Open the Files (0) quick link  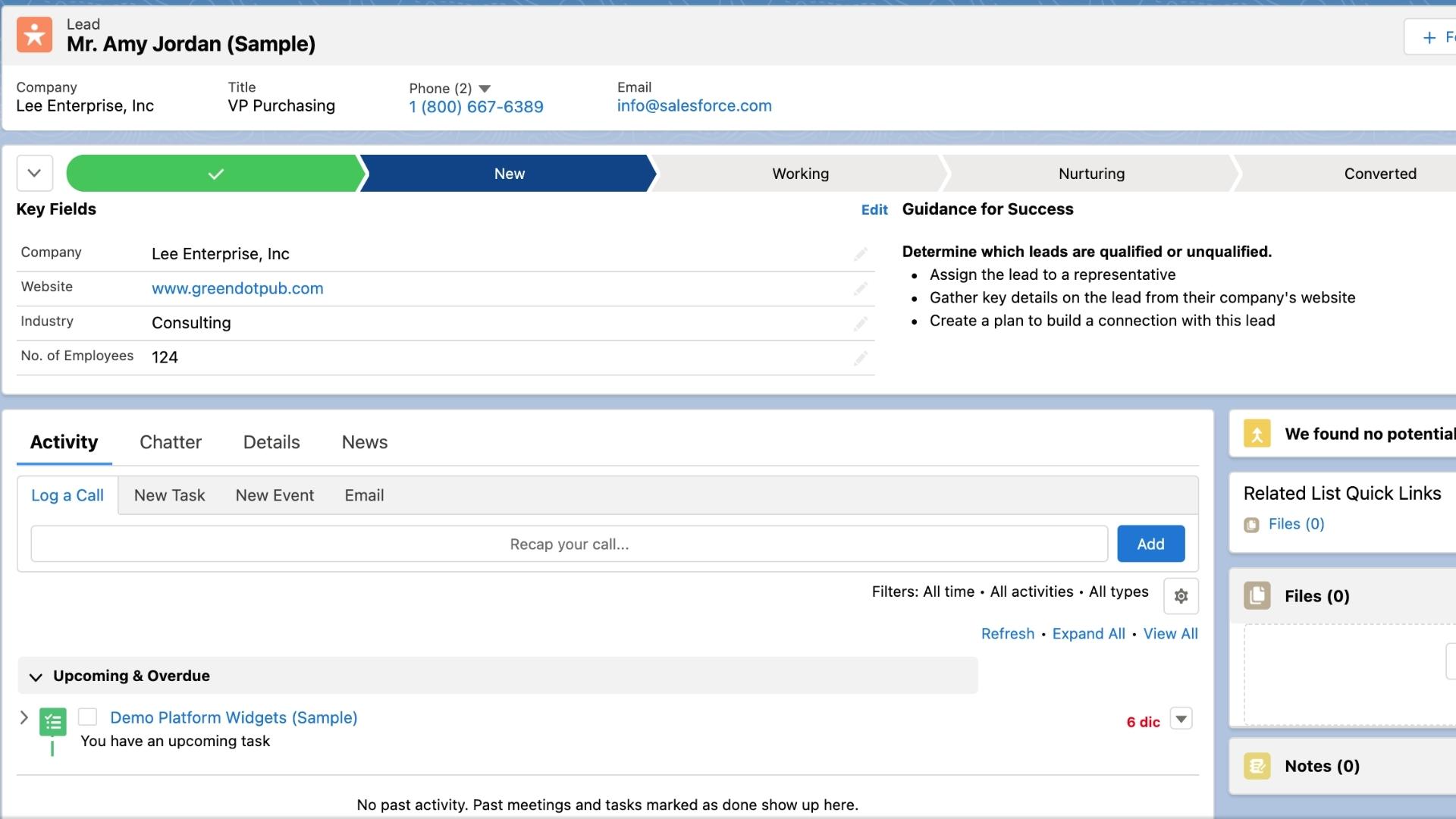click(x=1297, y=524)
